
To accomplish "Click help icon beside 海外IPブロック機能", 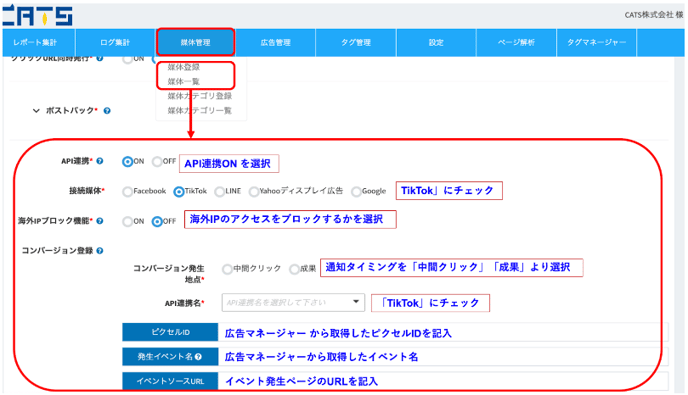I will pos(100,221).
